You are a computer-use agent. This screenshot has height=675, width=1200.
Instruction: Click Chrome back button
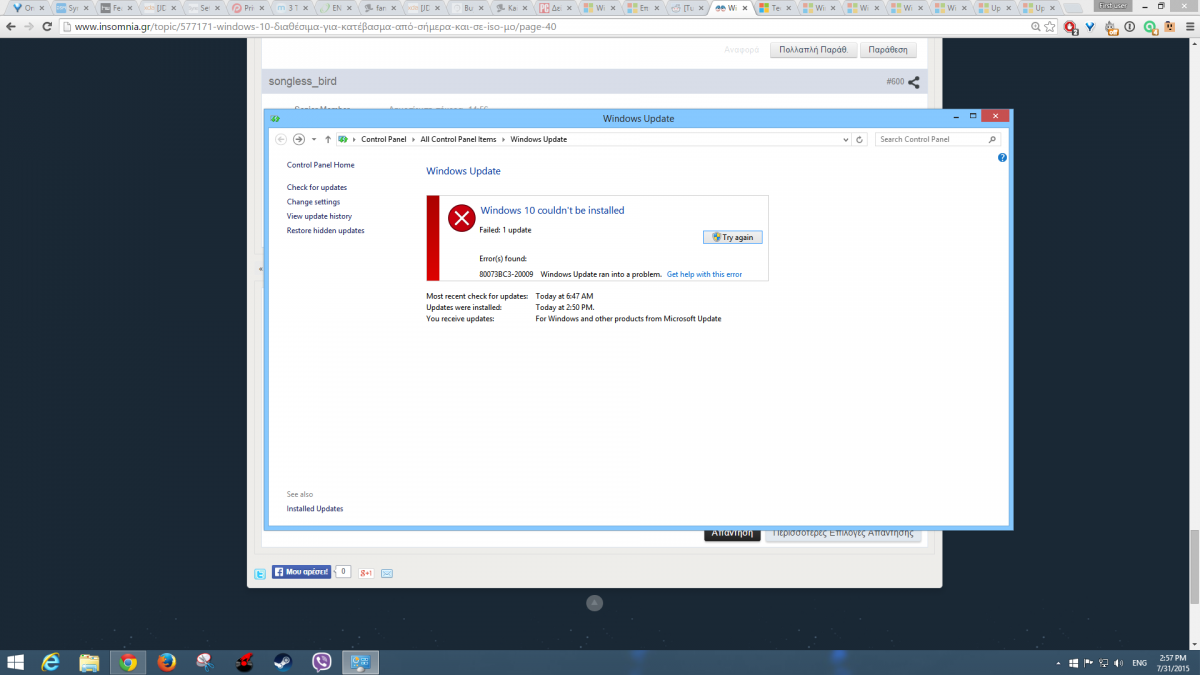(10, 27)
